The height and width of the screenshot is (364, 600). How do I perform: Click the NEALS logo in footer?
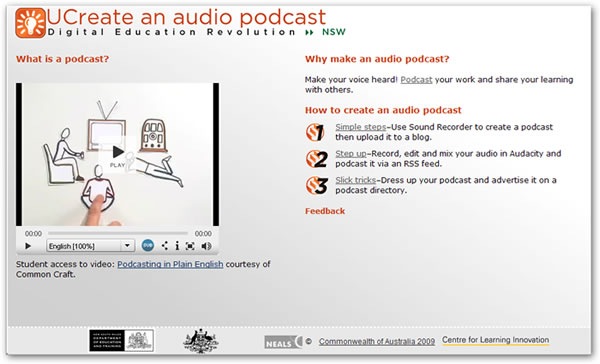pos(283,341)
